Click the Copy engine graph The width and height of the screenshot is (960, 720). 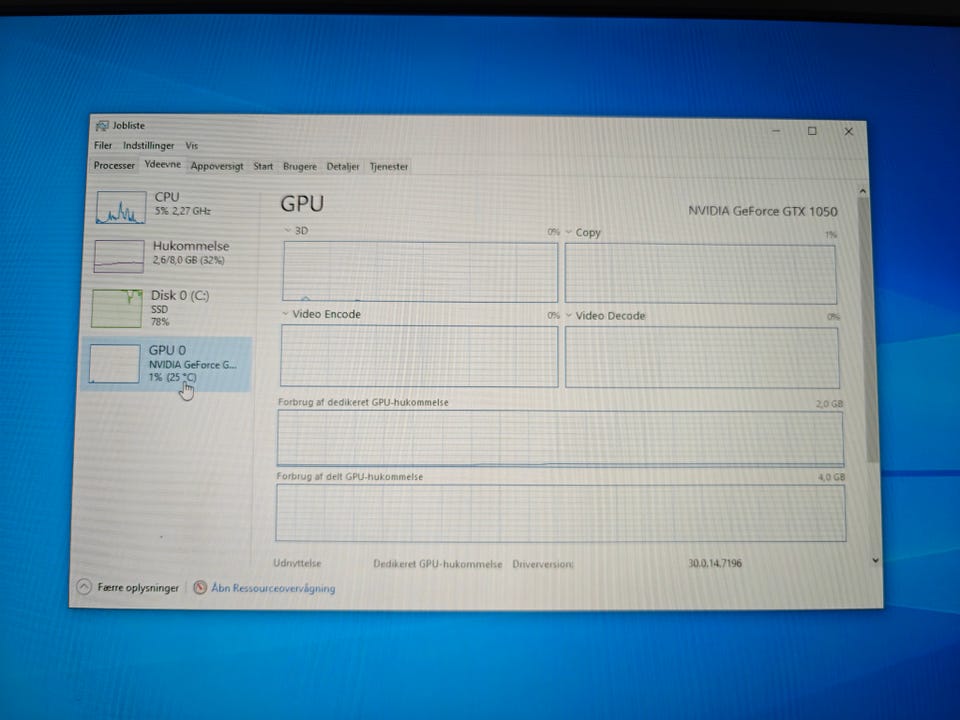click(700, 274)
